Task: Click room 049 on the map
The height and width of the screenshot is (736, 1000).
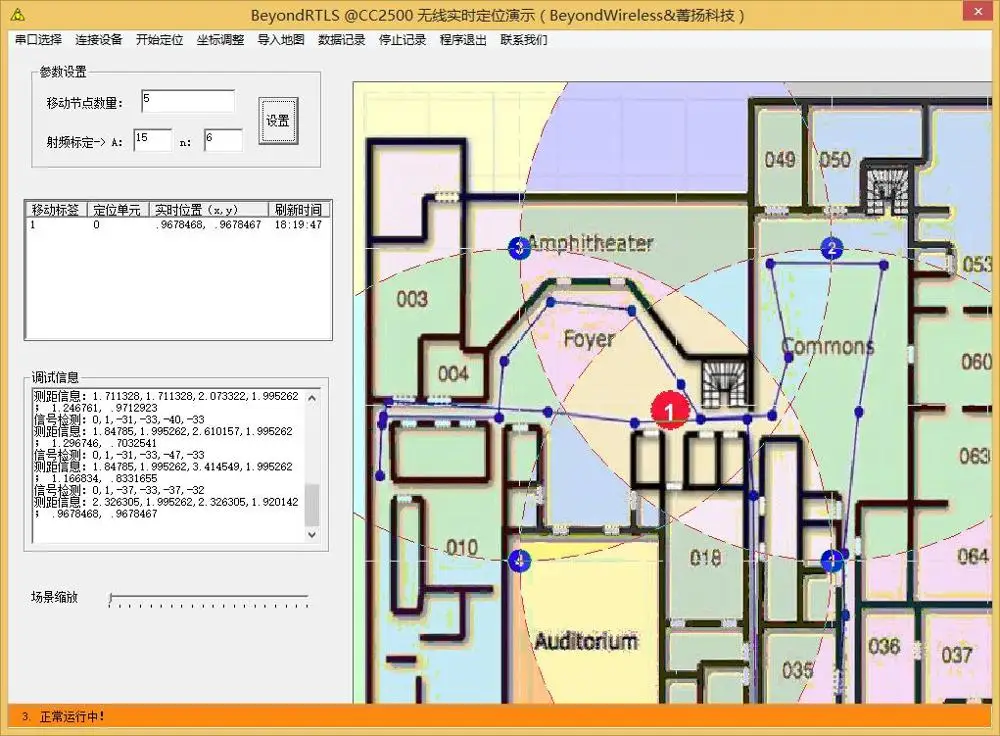Action: [780, 159]
